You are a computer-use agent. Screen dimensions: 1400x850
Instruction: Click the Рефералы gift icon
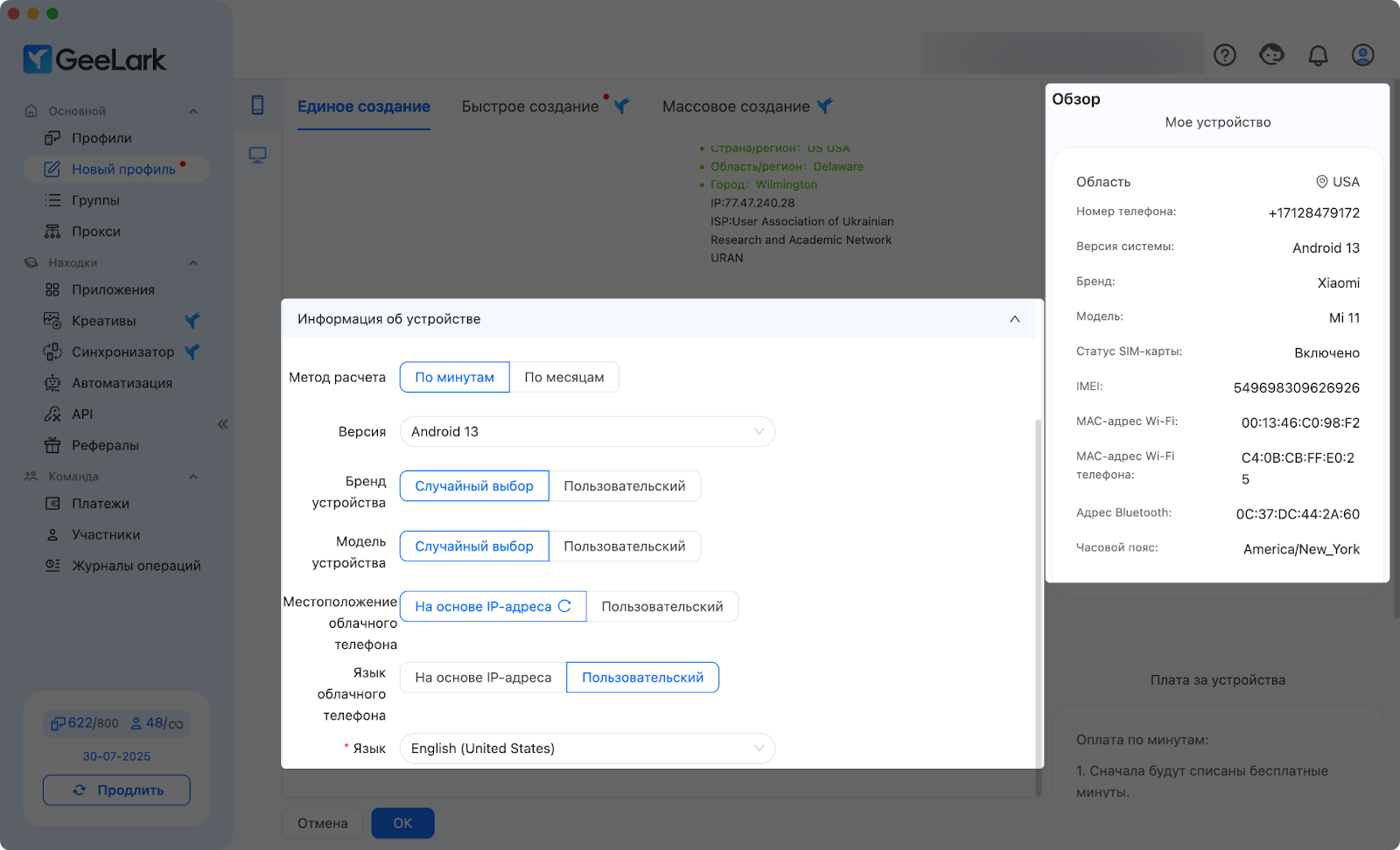point(52,445)
